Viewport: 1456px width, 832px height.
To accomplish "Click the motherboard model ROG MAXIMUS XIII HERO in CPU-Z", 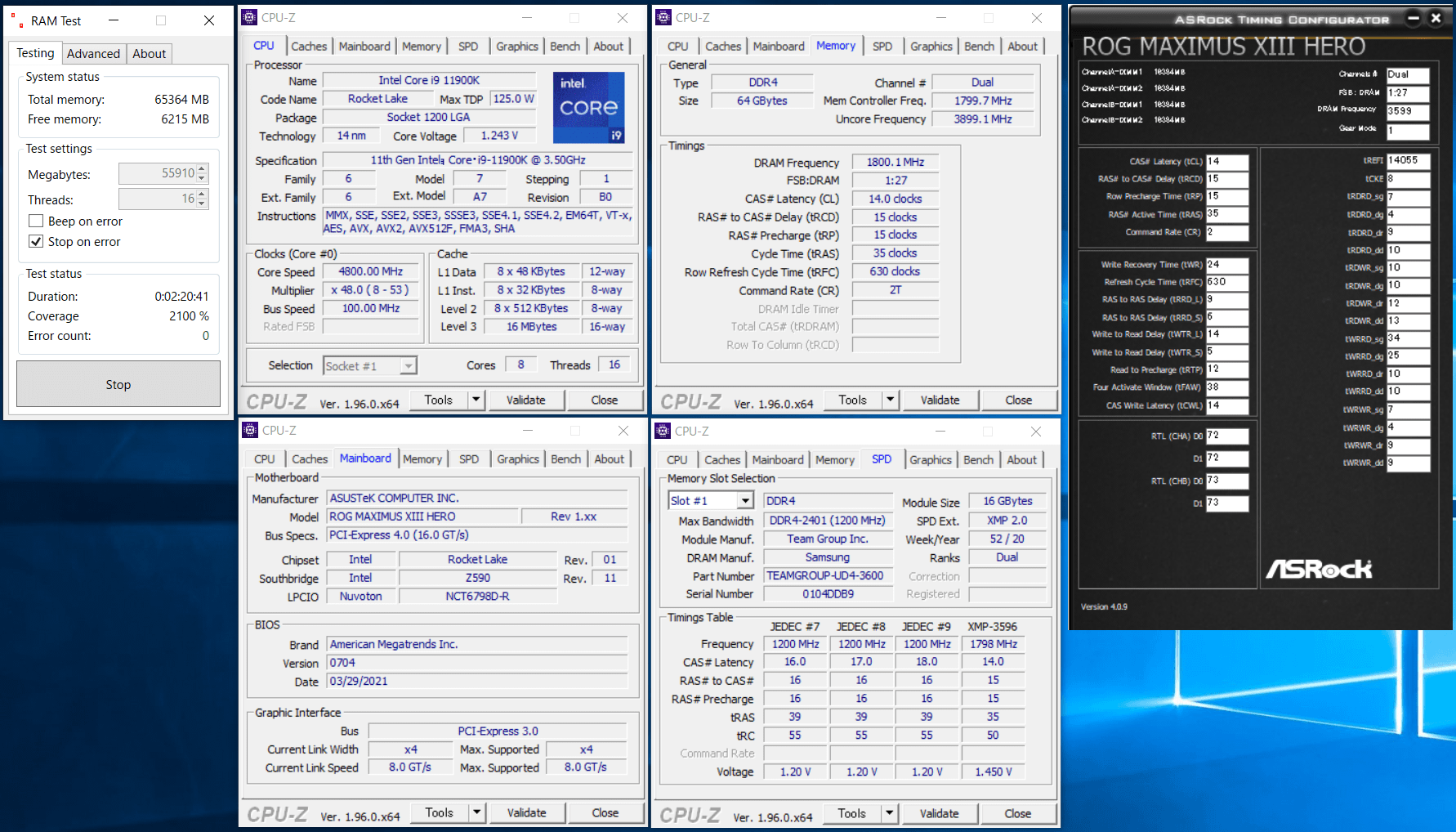I will [423, 517].
